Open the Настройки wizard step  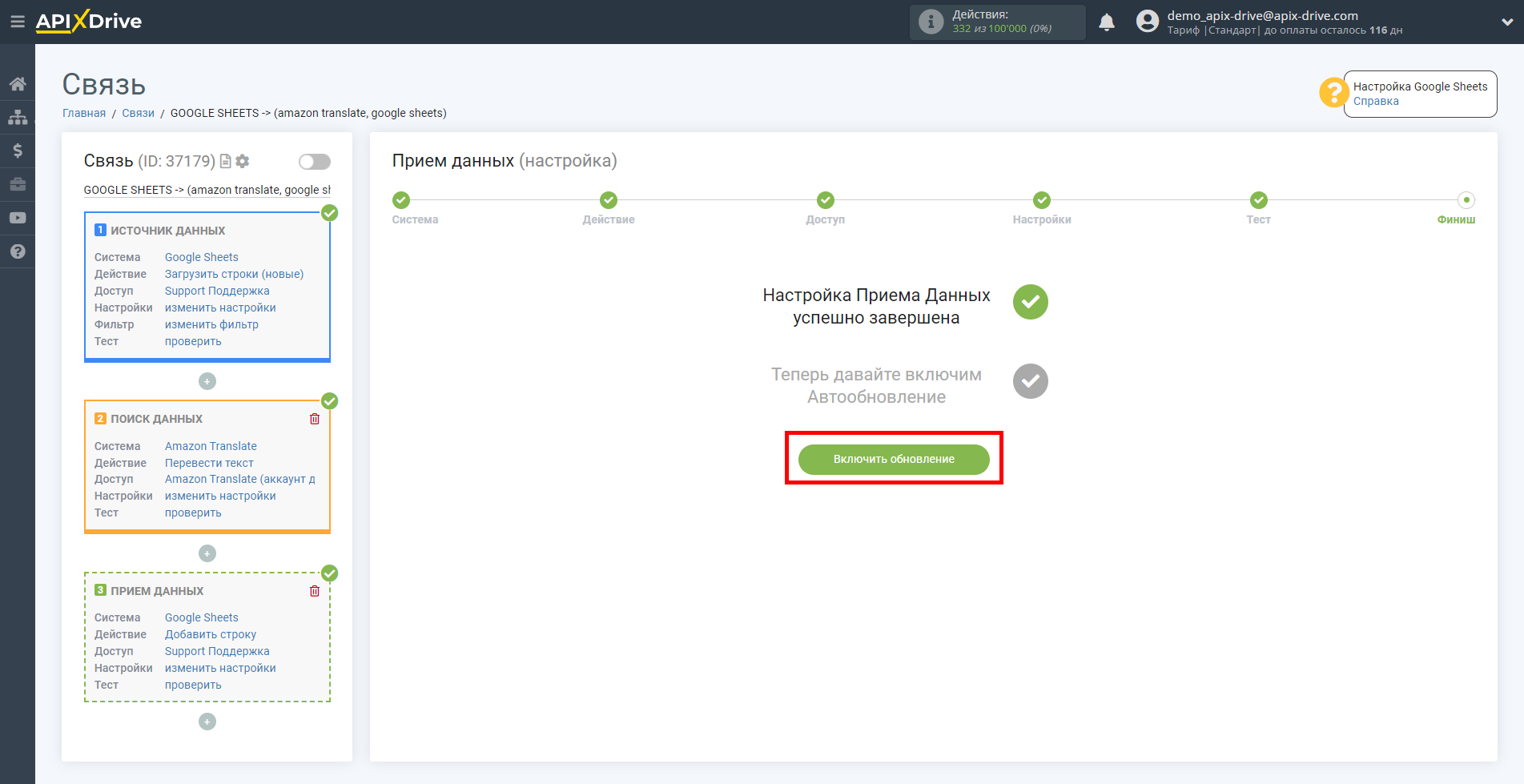pyautogui.click(x=1042, y=200)
